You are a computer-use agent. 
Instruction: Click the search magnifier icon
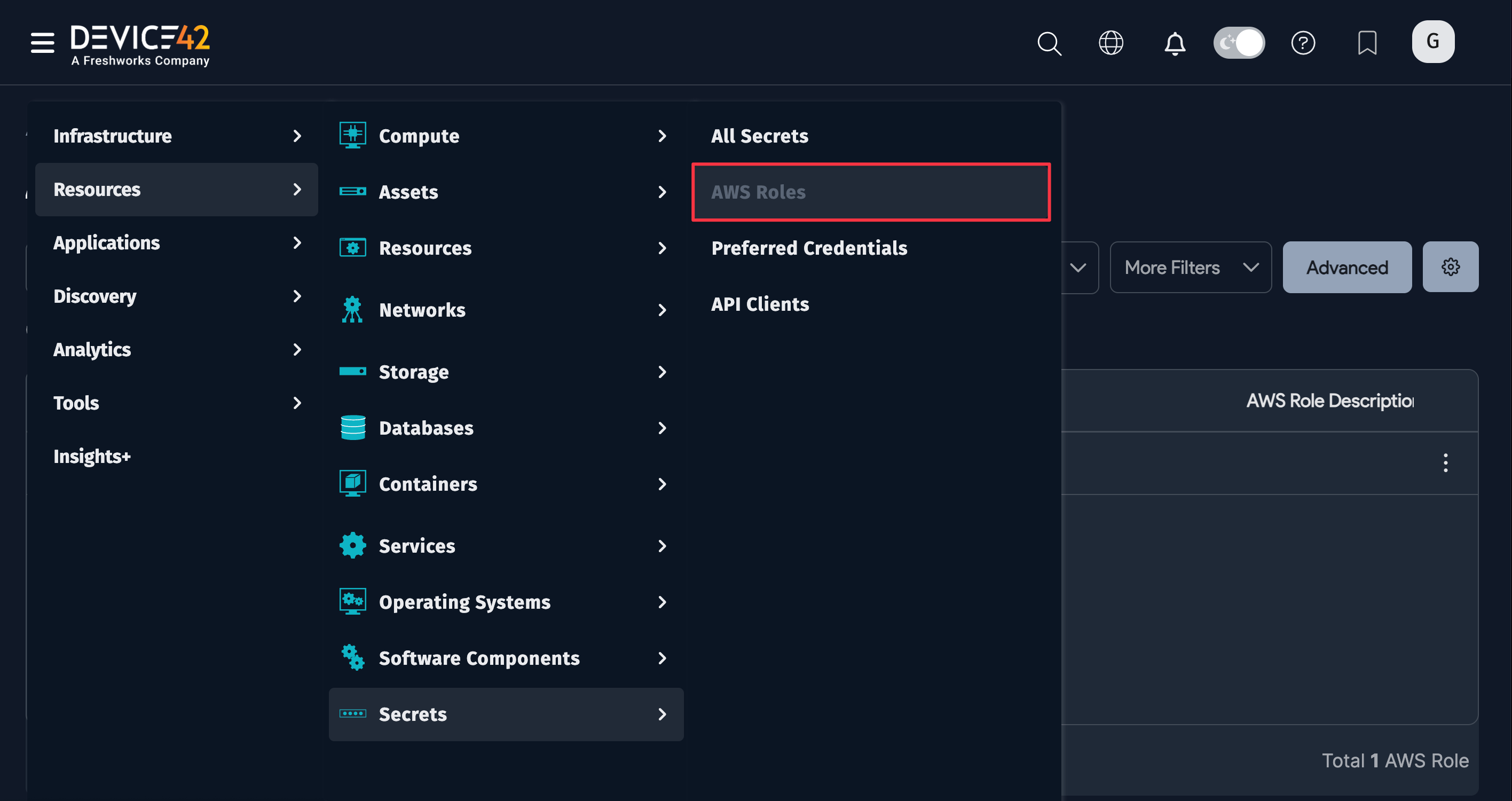point(1049,43)
